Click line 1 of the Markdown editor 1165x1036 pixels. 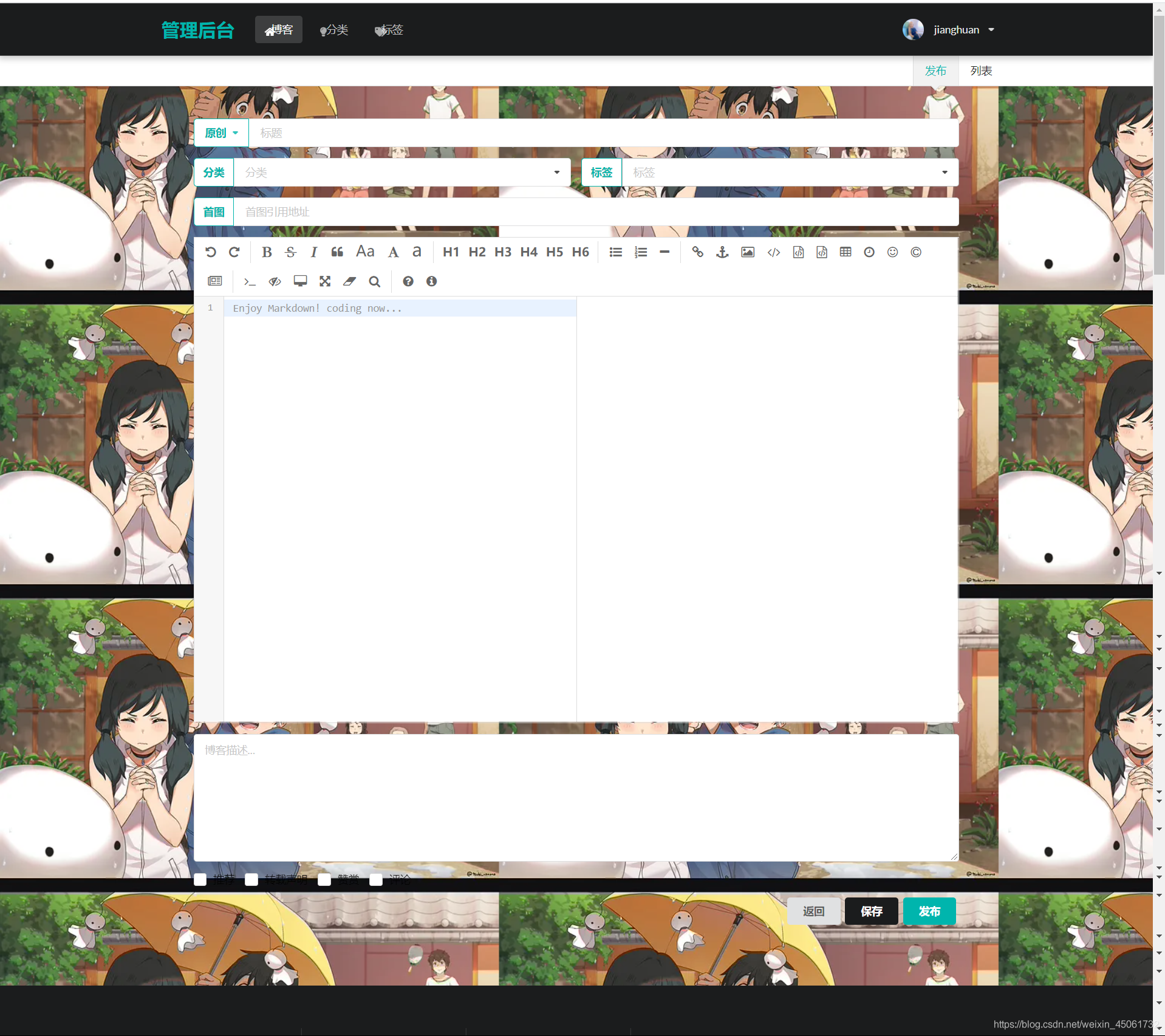coord(400,308)
